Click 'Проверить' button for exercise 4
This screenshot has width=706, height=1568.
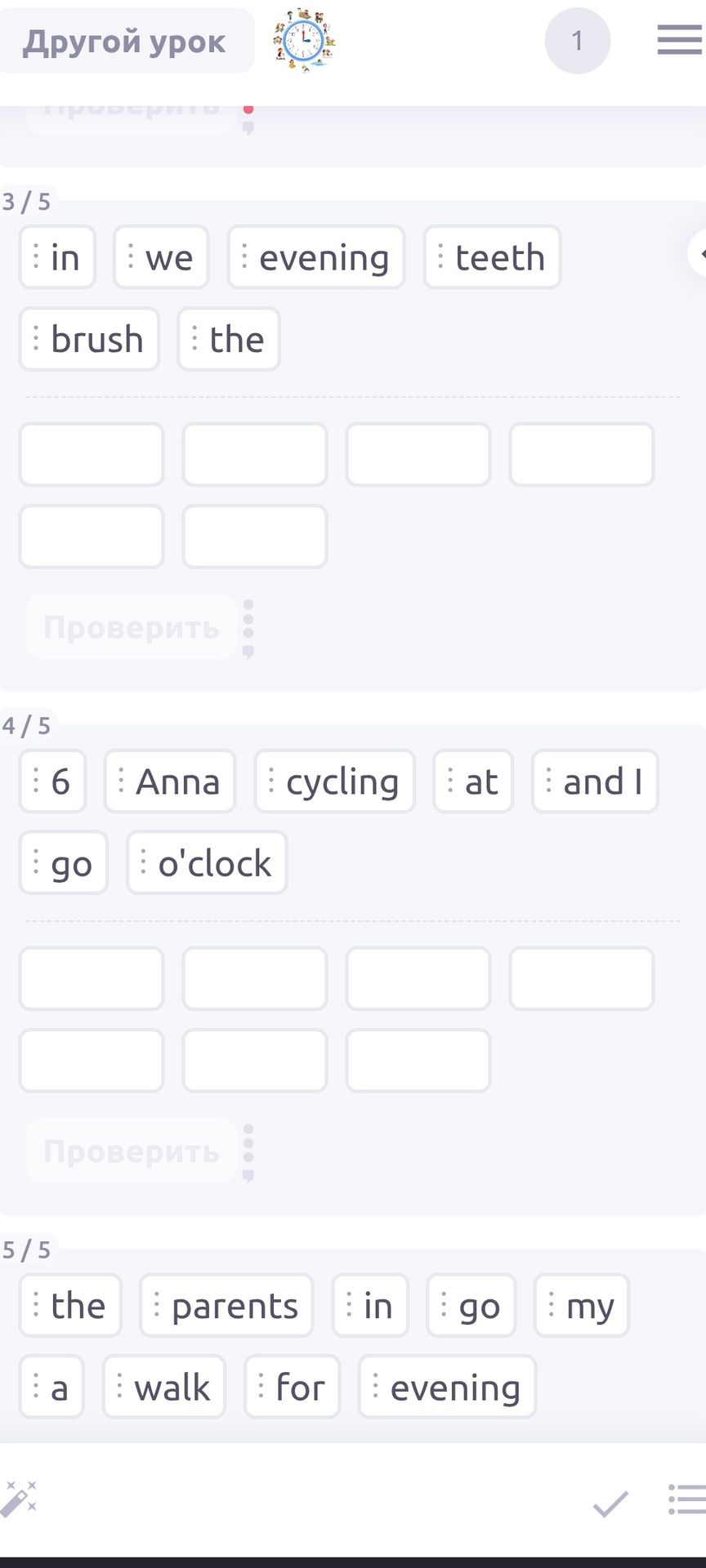132,1151
